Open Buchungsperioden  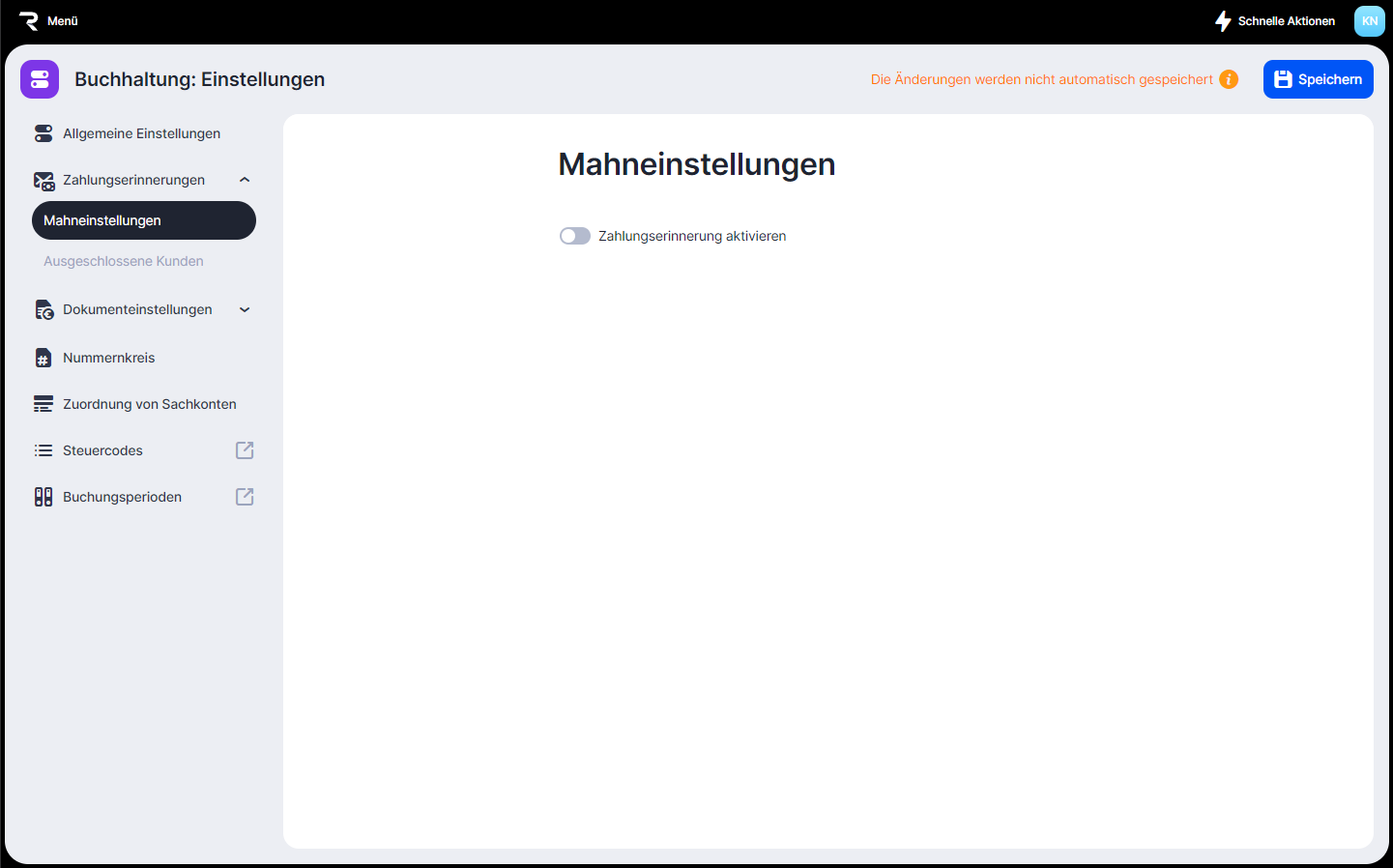point(122,497)
